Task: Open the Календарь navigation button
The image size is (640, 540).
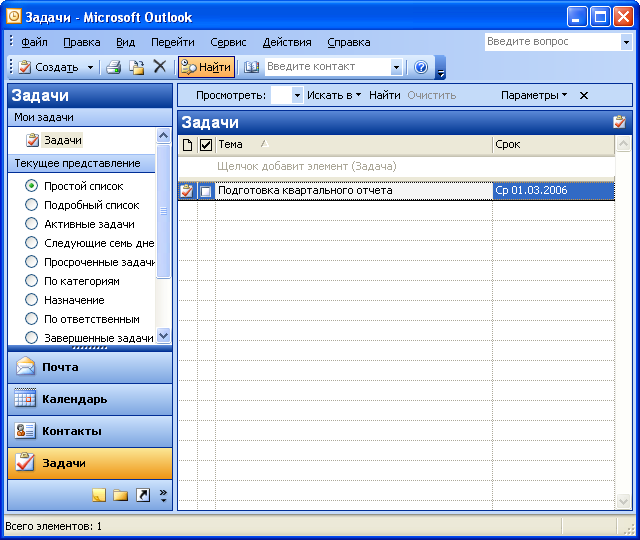Action: pyautogui.click(x=90, y=399)
